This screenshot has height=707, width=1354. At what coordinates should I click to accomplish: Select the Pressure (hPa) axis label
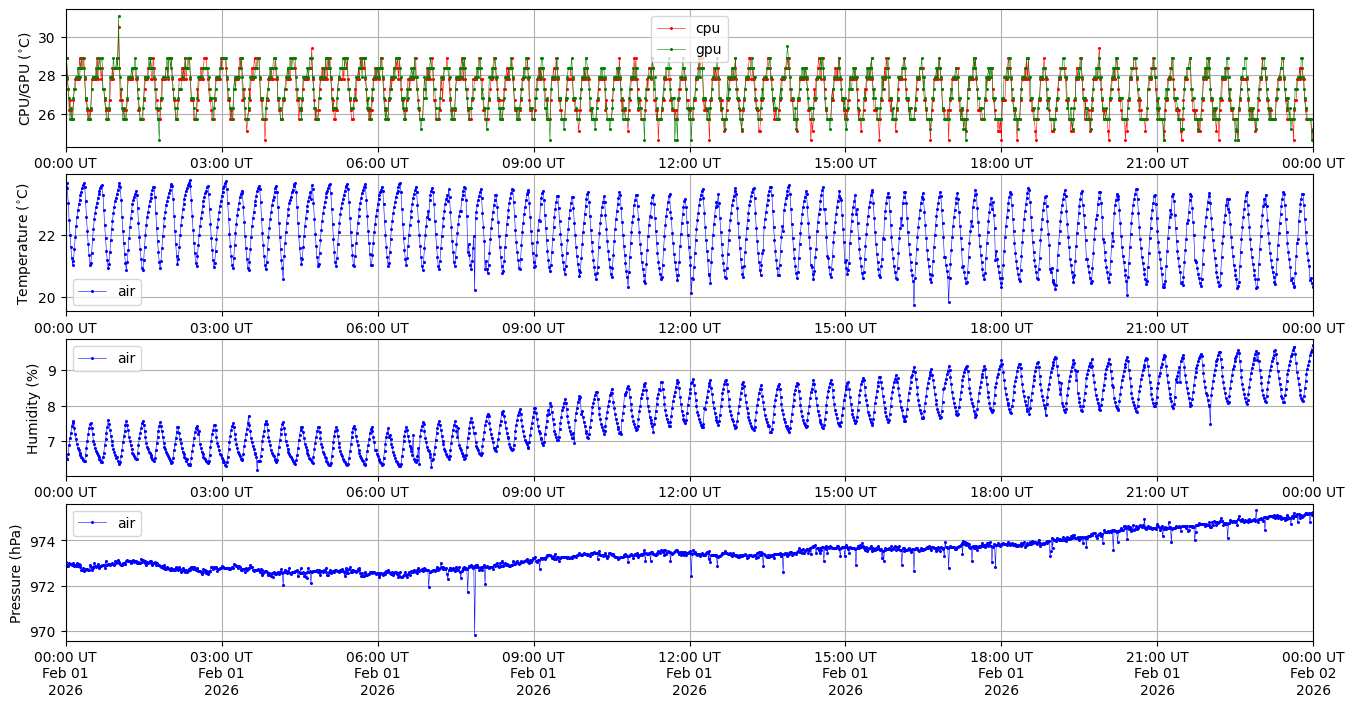coord(17,572)
